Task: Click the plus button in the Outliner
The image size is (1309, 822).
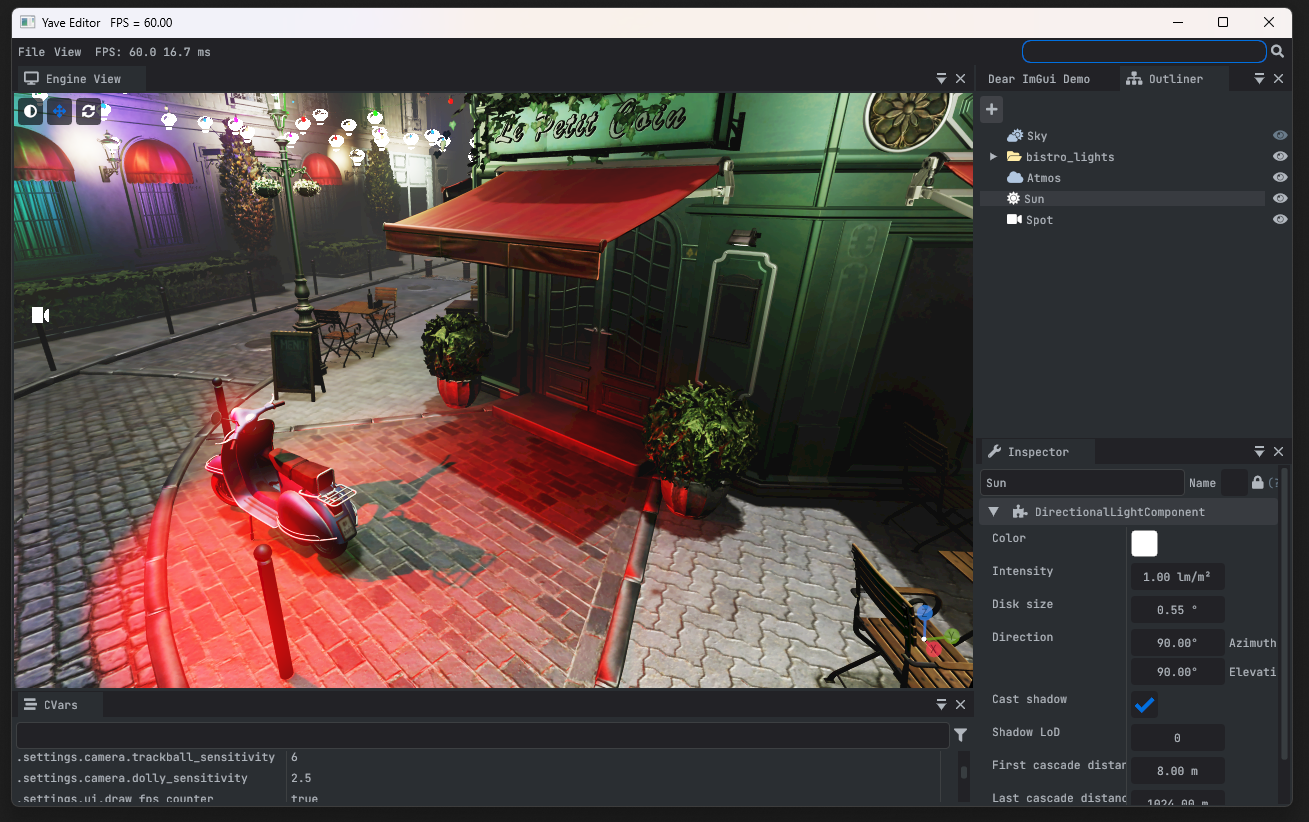Action: coord(991,109)
